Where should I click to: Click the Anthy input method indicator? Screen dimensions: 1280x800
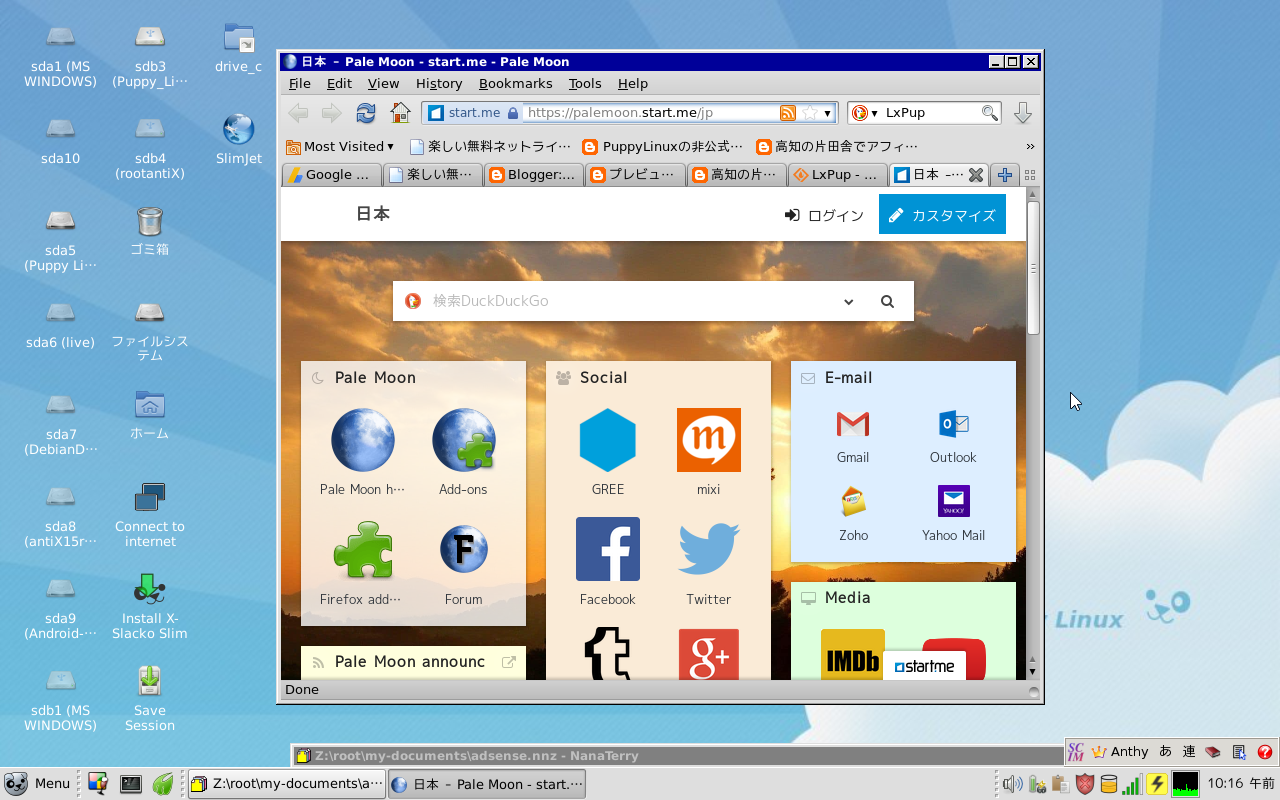(x=1120, y=752)
